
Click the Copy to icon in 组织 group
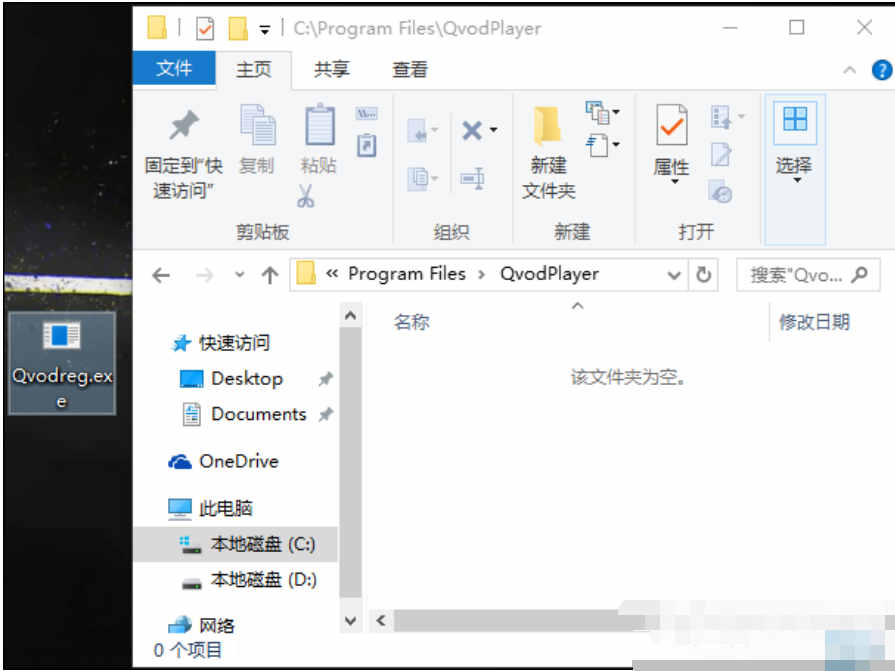coord(418,179)
